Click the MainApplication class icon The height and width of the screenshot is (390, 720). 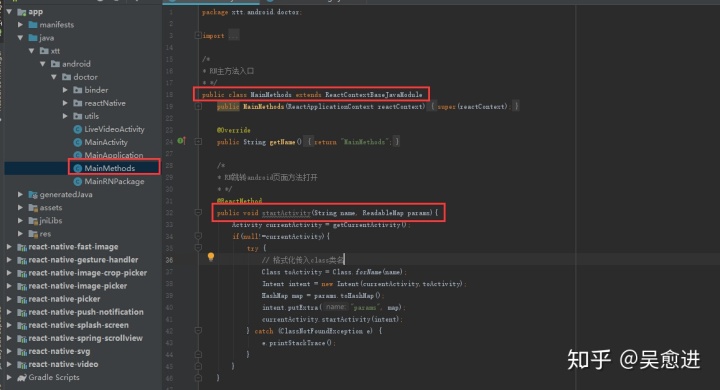(78, 155)
